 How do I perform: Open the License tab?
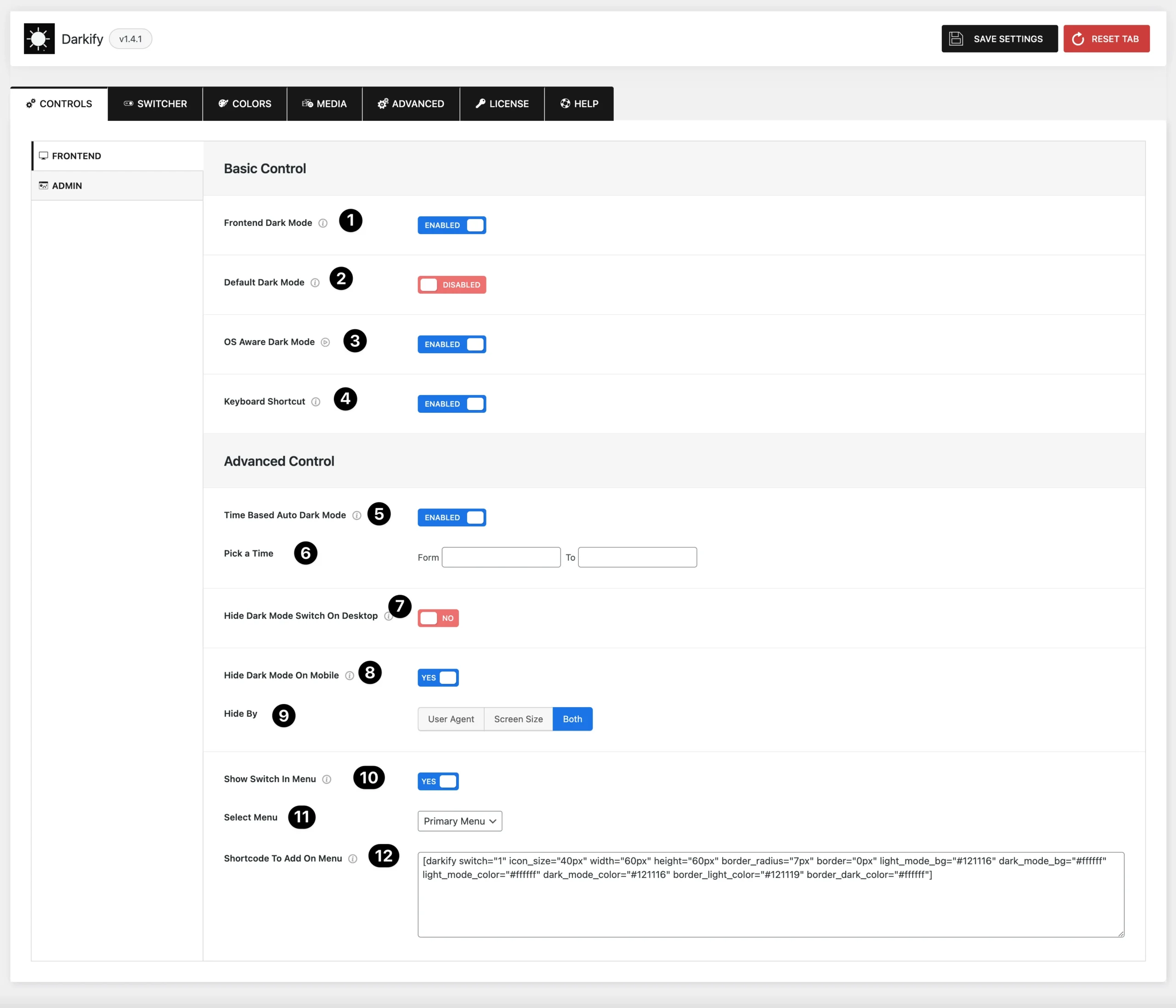click(502, 104)
